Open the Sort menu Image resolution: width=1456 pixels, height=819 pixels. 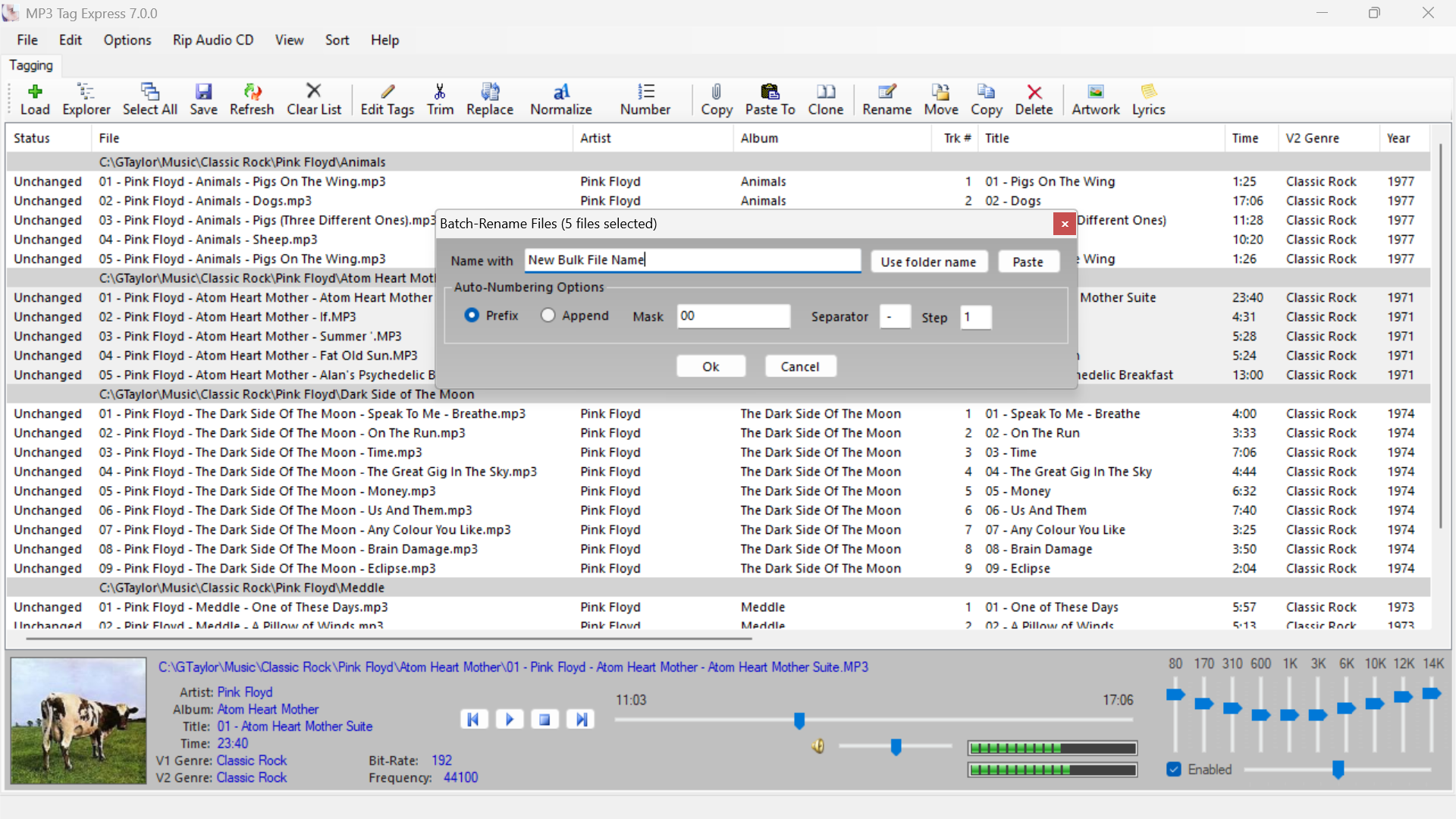click(x=337, y=40)
